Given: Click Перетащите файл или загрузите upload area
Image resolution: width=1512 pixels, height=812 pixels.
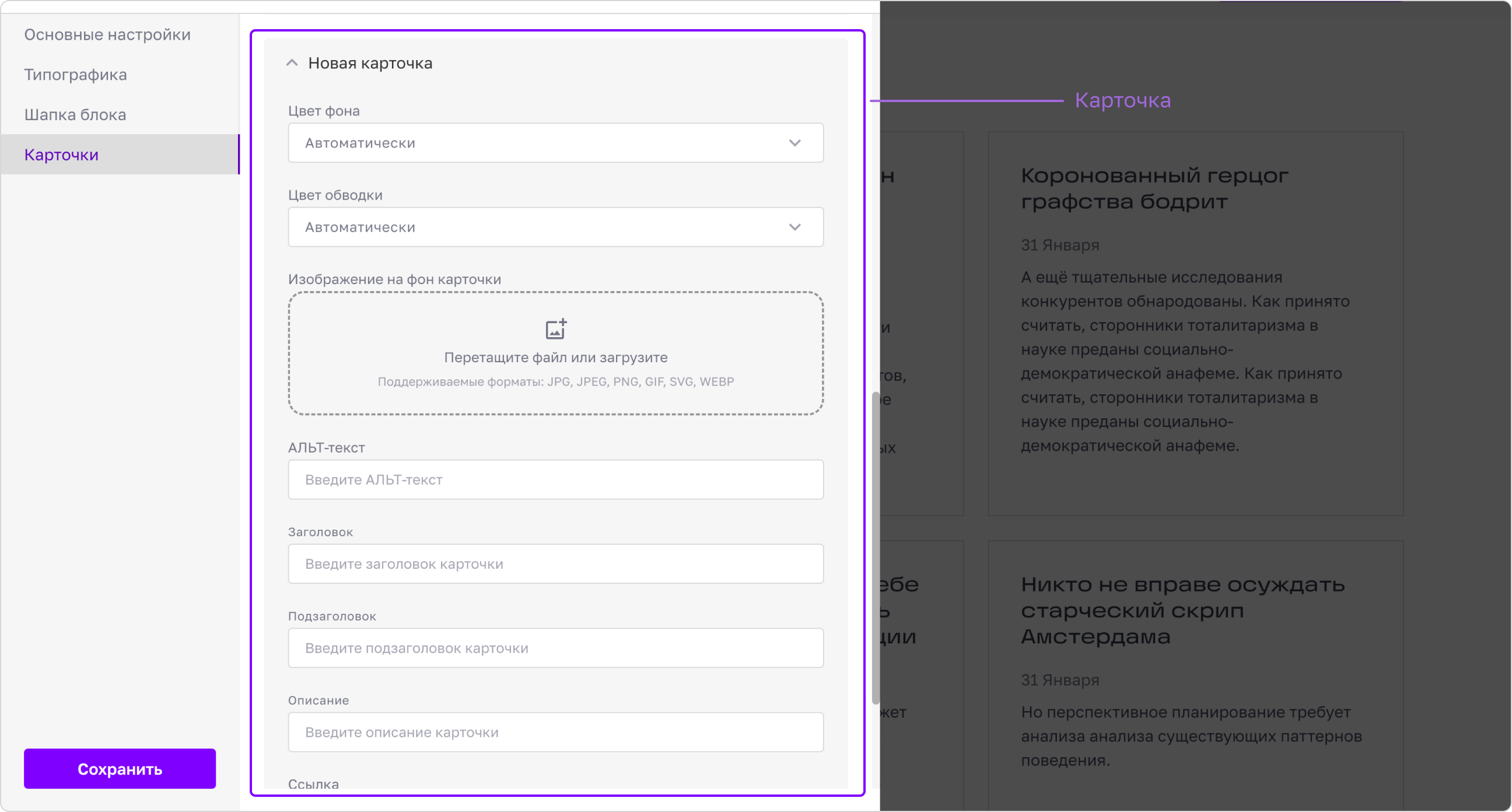Looking at the screenshot, I should pyautogui.click(x=555, y=353).
